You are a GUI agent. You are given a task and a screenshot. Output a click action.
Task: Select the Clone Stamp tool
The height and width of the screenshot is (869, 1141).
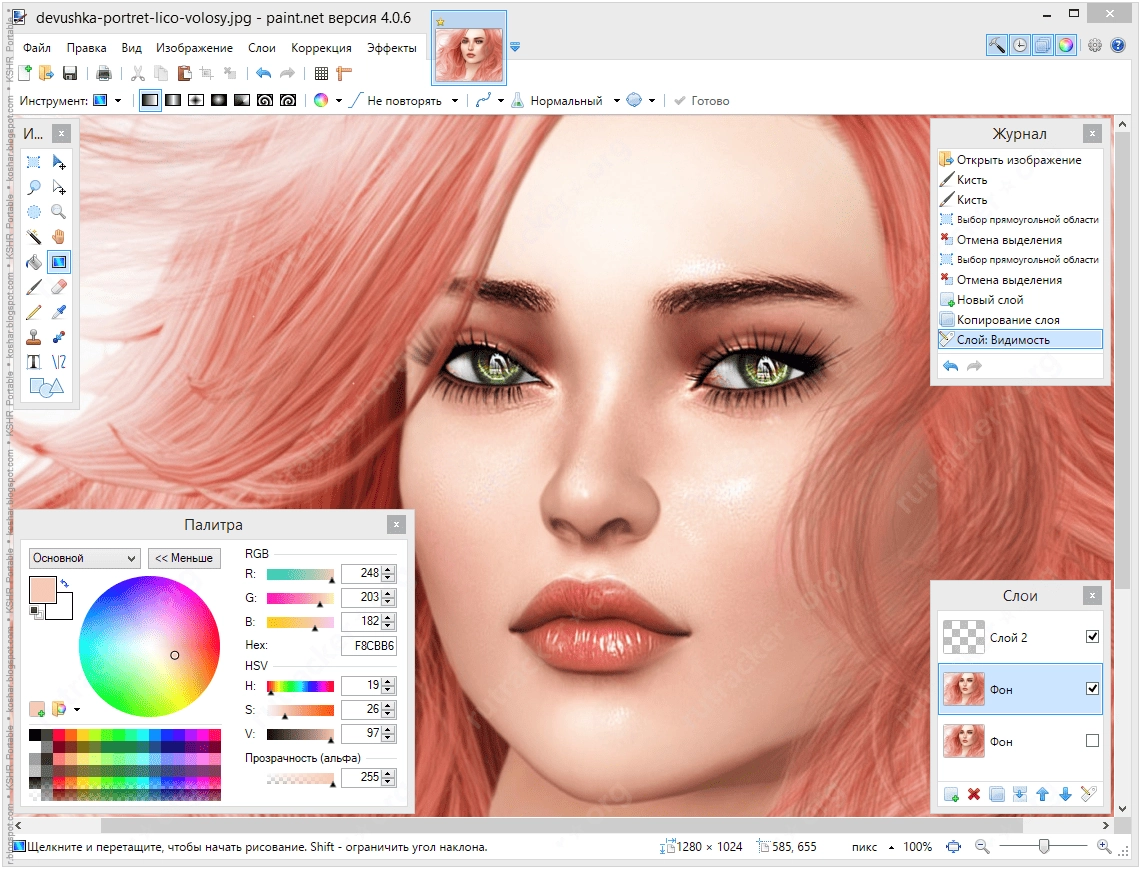(33, 337)
